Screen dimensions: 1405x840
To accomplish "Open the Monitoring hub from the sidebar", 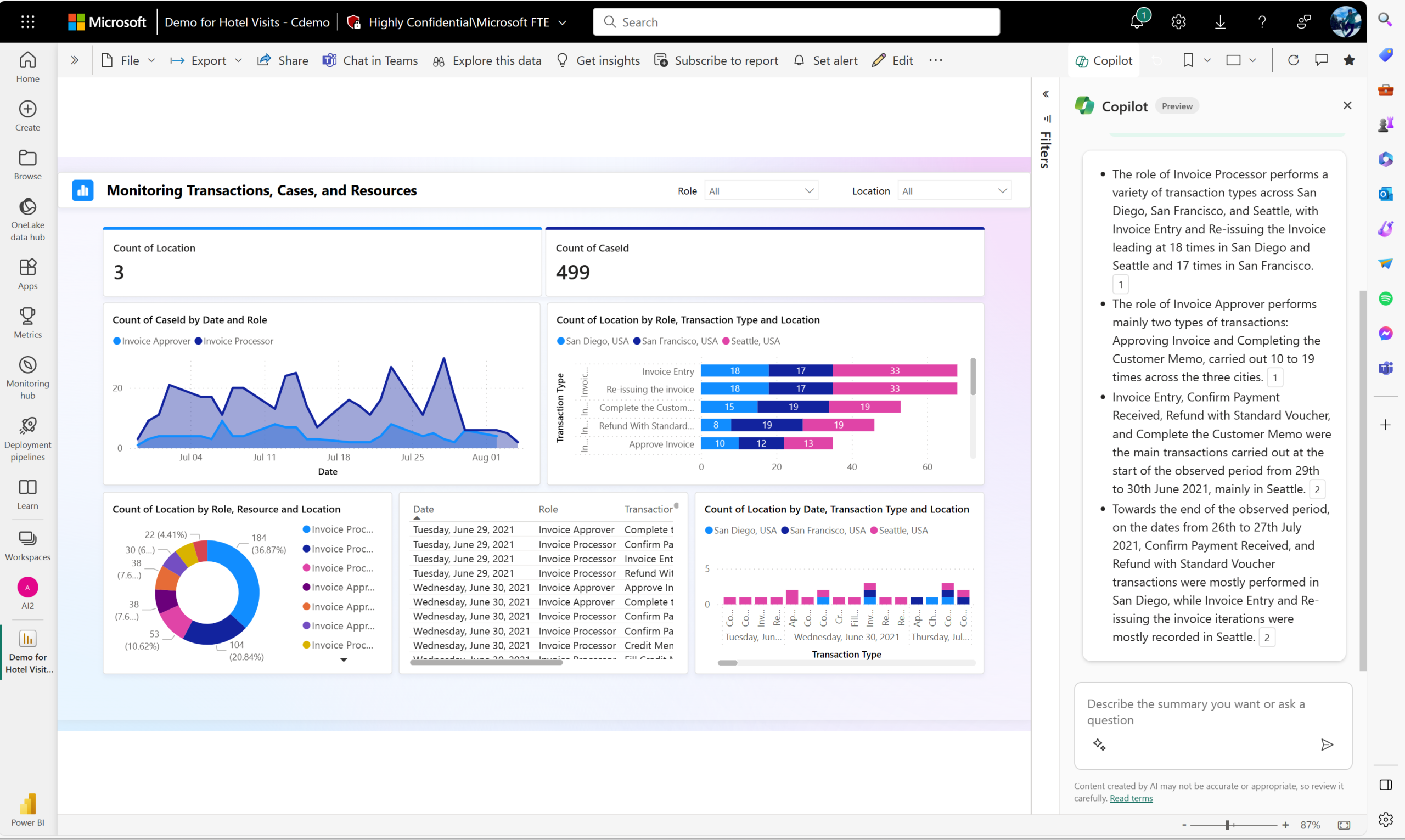I will pos(27,376).
